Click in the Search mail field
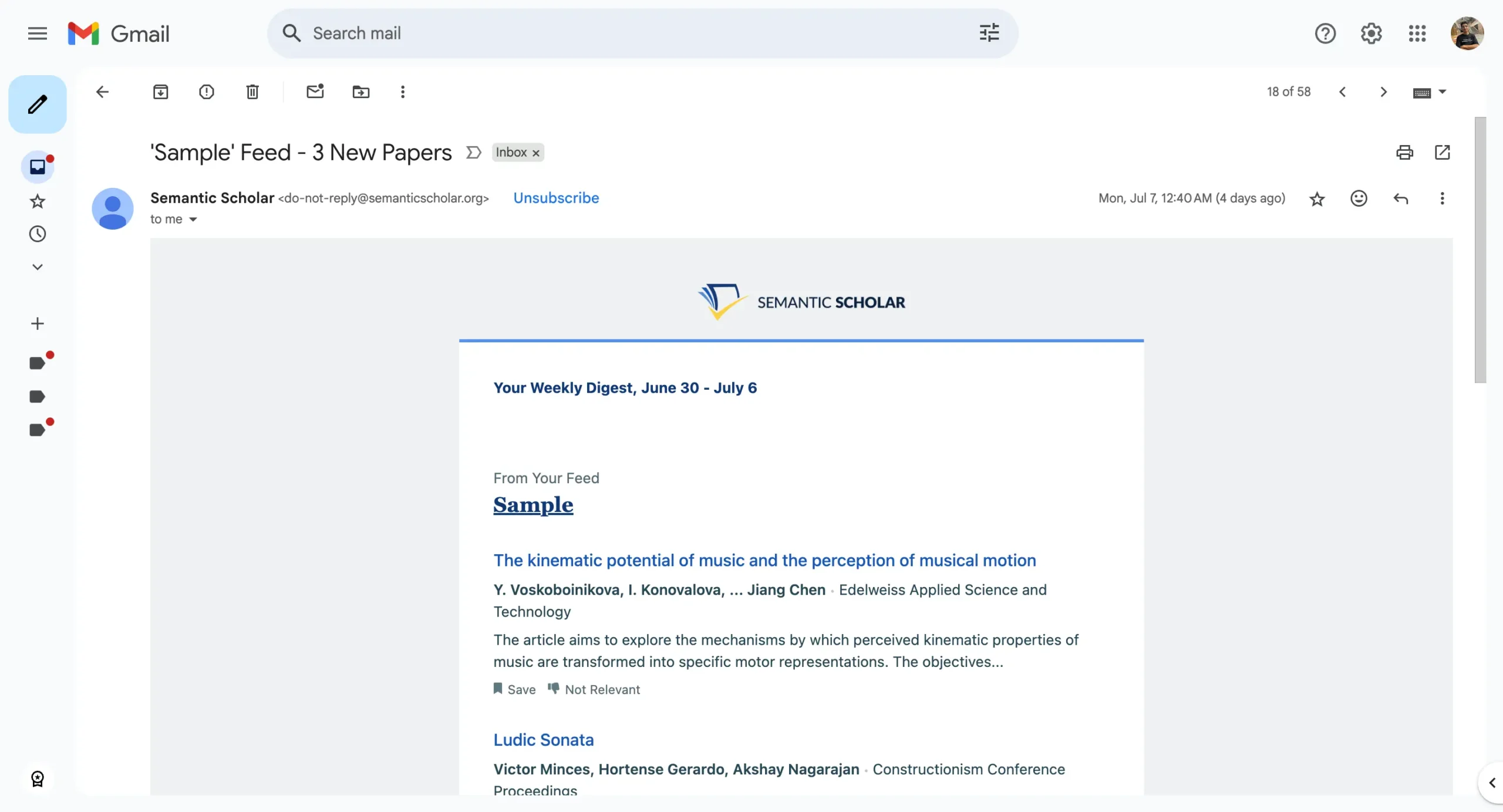Screen dimensions: 1503x812 tap(642, 33)
